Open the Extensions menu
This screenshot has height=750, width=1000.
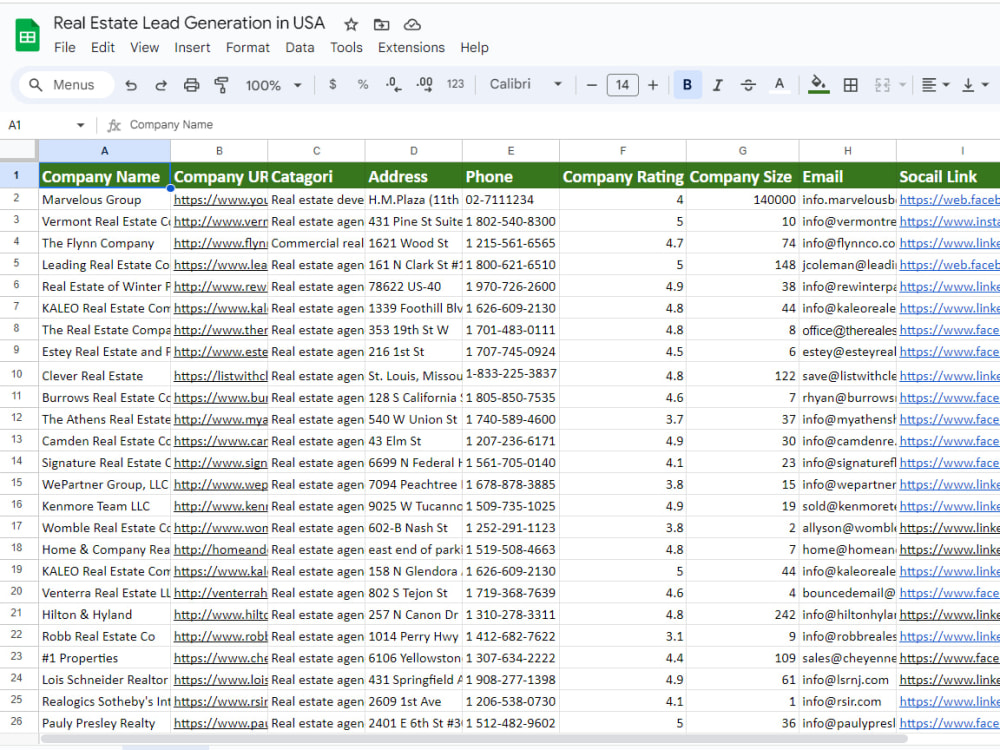pos(411,48)
